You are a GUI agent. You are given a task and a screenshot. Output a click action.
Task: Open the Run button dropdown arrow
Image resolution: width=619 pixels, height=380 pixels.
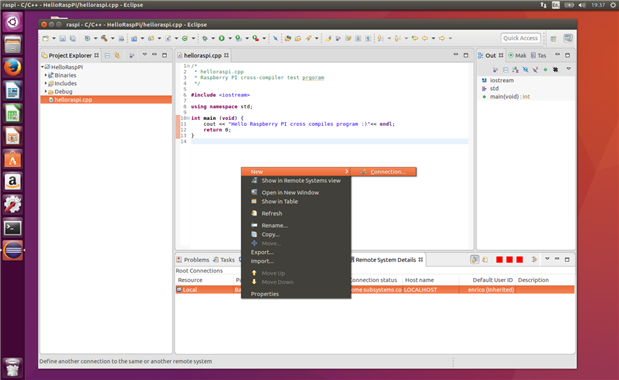(x=230, y=38)
